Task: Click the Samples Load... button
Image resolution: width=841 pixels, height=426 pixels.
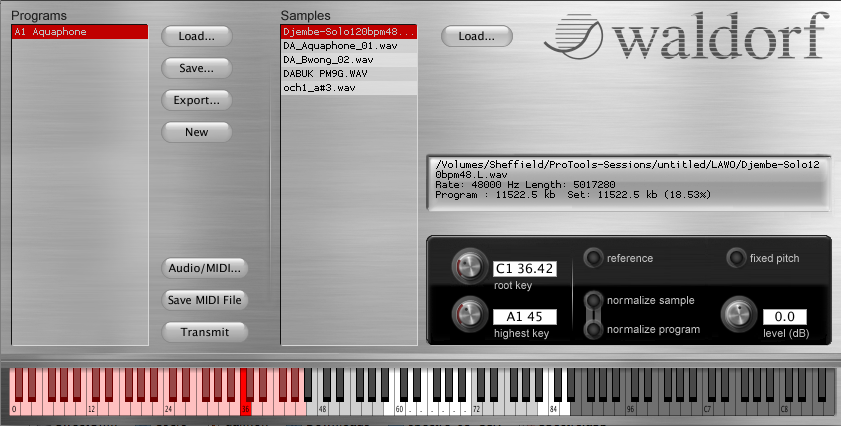Action: coord(477,36)
